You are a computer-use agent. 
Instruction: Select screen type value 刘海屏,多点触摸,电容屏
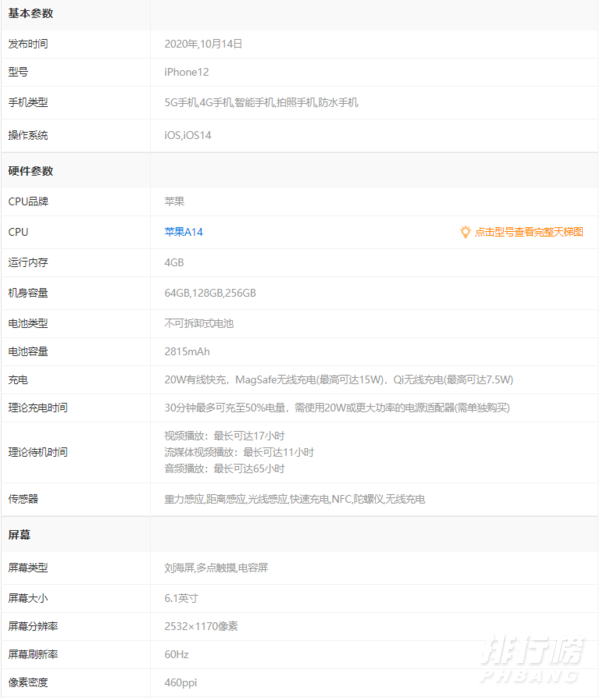click(216, 568)
